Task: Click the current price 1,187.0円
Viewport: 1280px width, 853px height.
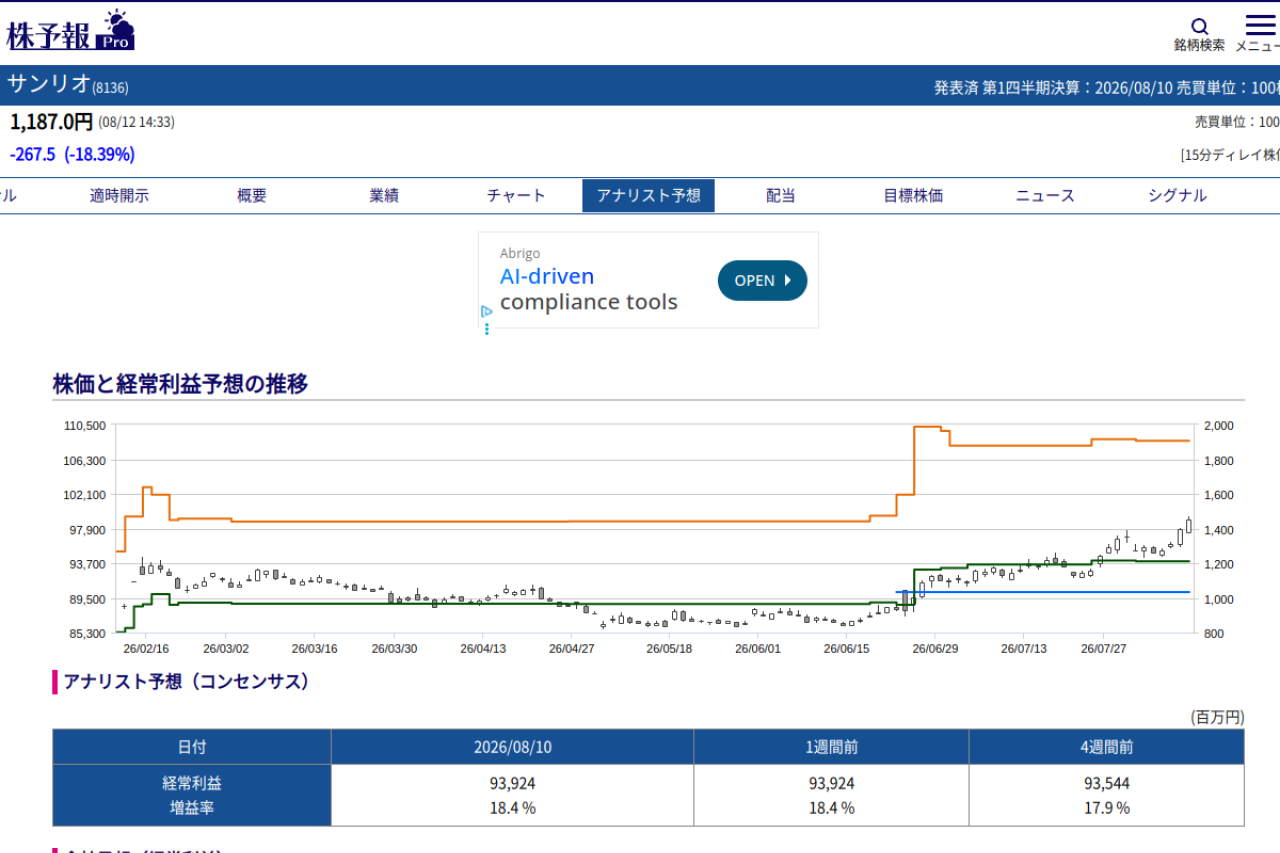Action: [x=51, y=122]
